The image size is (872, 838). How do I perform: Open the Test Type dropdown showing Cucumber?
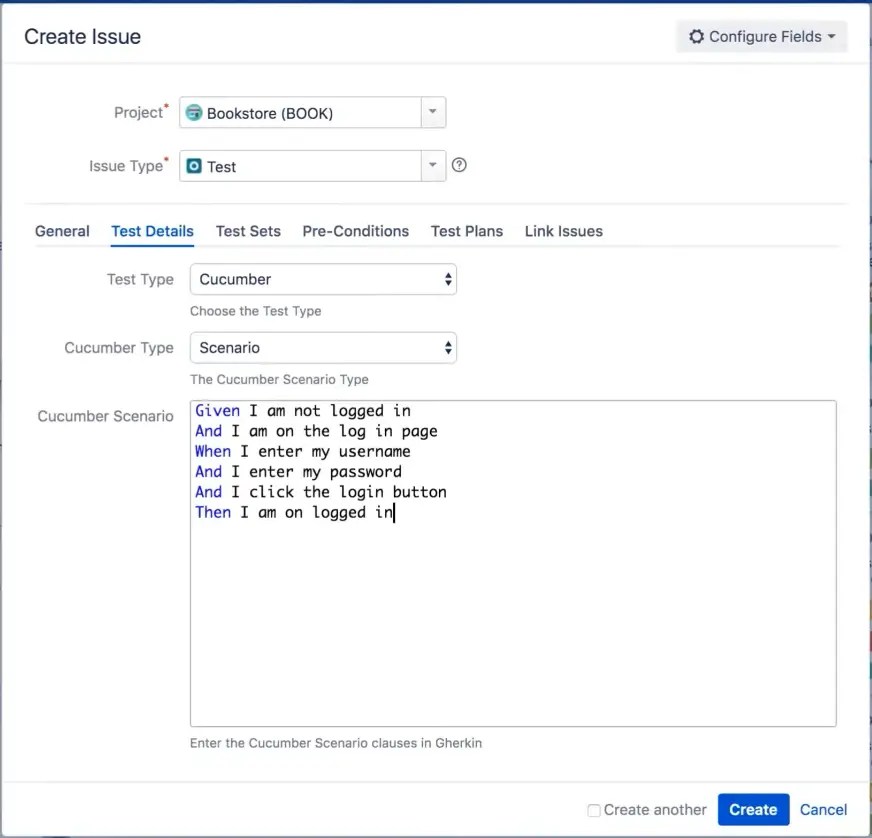(x=322, y=279)
